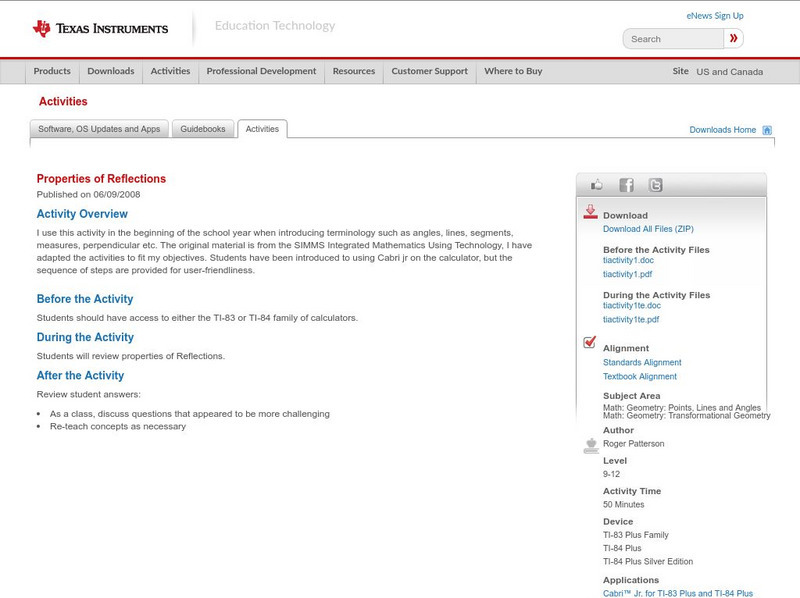Download tiactivity1.doc file

point(628,260)
